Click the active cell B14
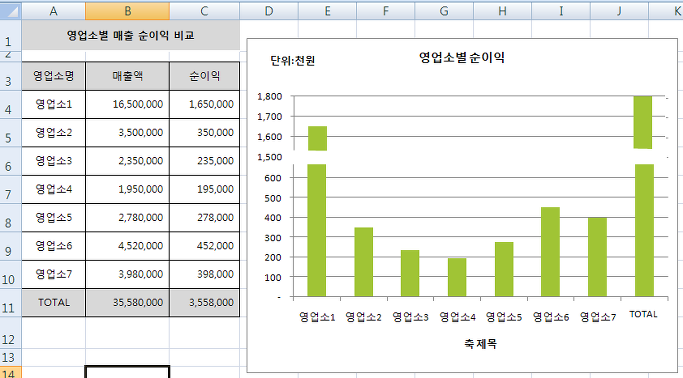The height and width of the screenshot is (378, 683). click(x=128, y=372)
